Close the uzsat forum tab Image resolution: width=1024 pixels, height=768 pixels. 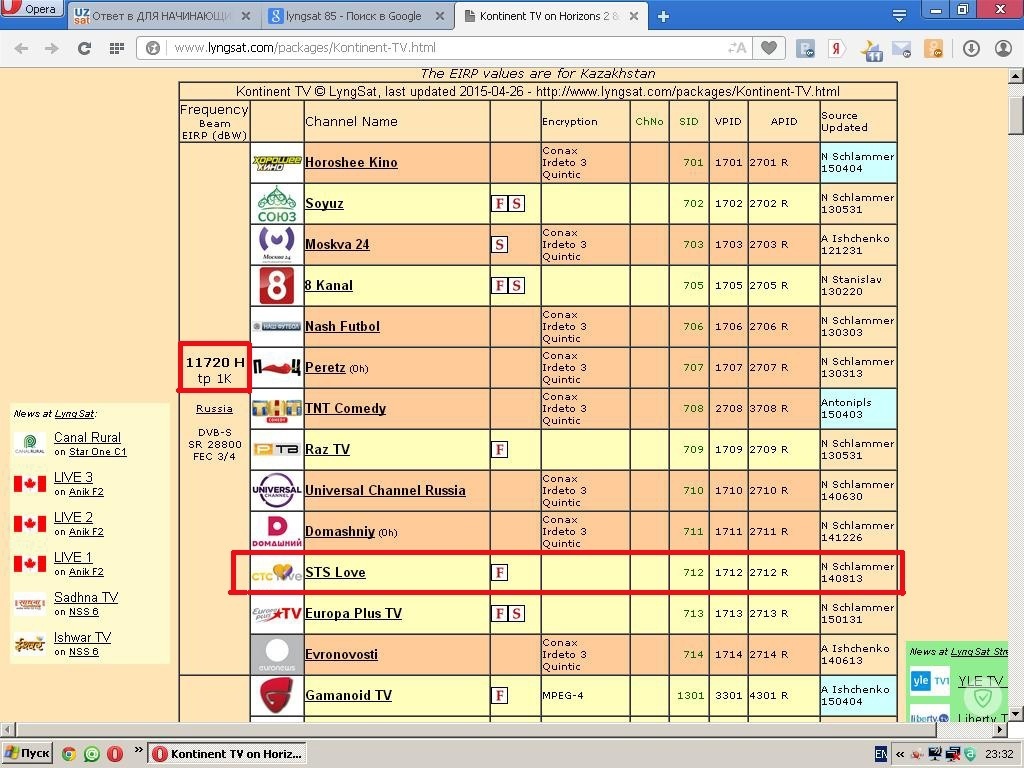(x=246, y=16)
